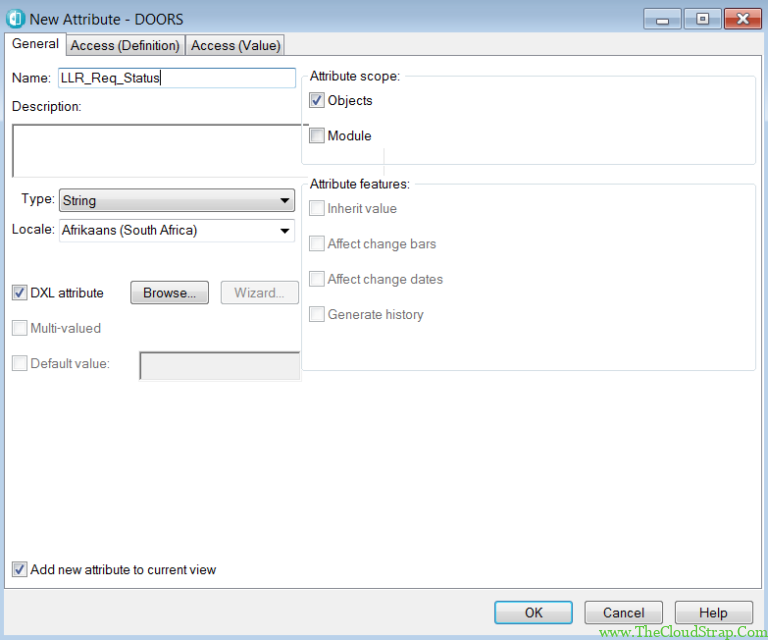Image resolution: width=768 pixels, height=640 pixels.
Task: Cancel the New Attribute dialog
Action: coord(623,613)
